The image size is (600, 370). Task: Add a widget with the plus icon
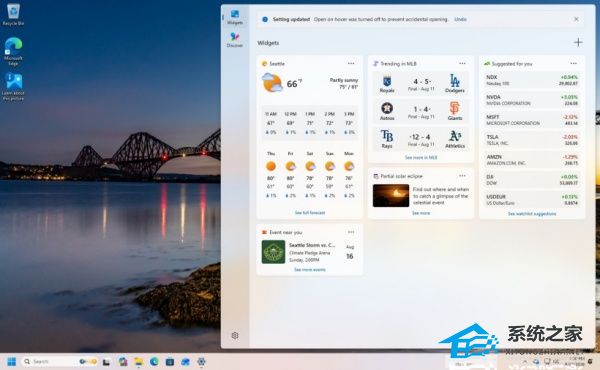pyautogui.click(x=578, y=42)
